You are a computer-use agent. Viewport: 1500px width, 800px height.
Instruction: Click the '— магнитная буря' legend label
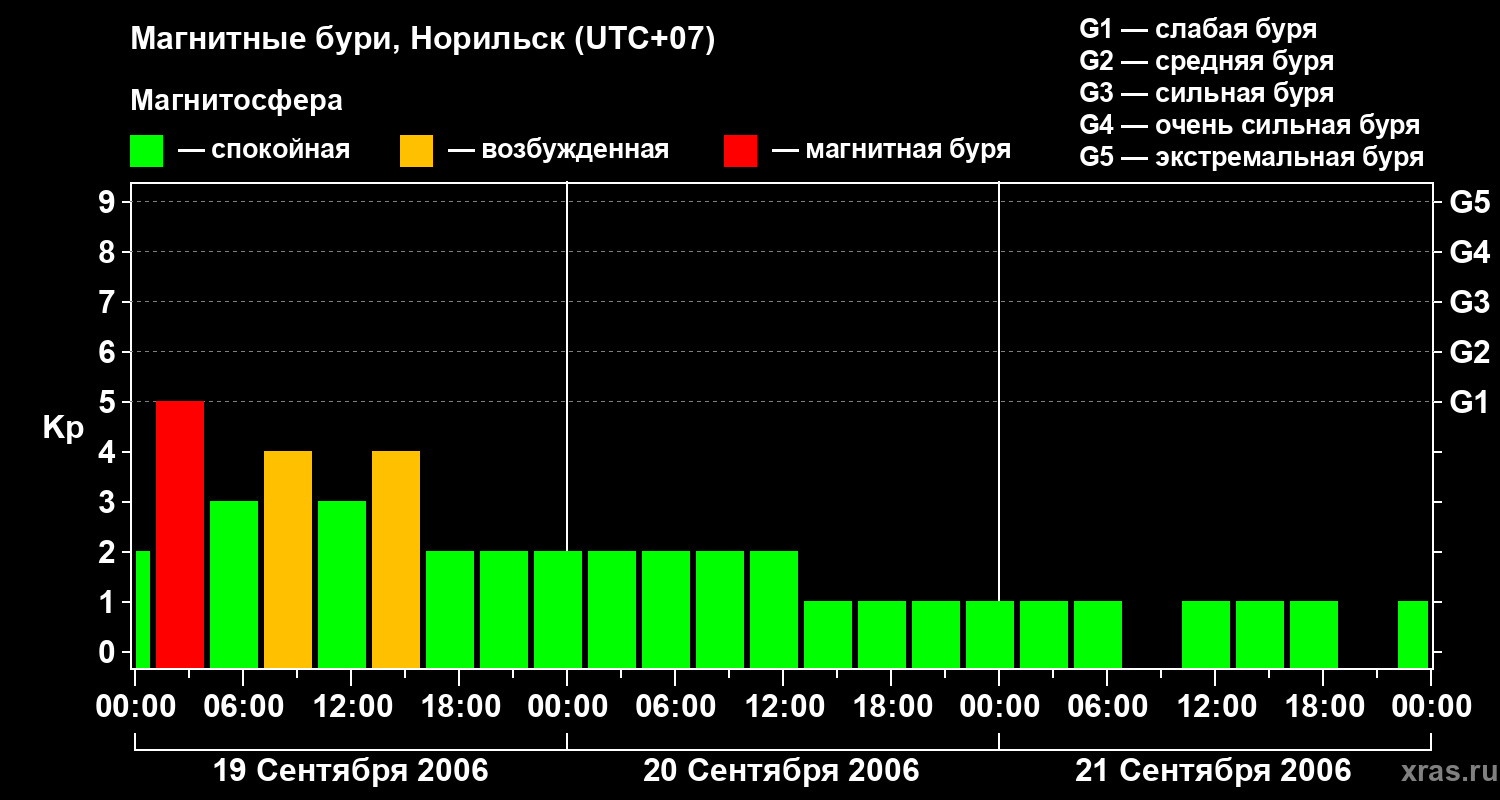coord(892,151)
